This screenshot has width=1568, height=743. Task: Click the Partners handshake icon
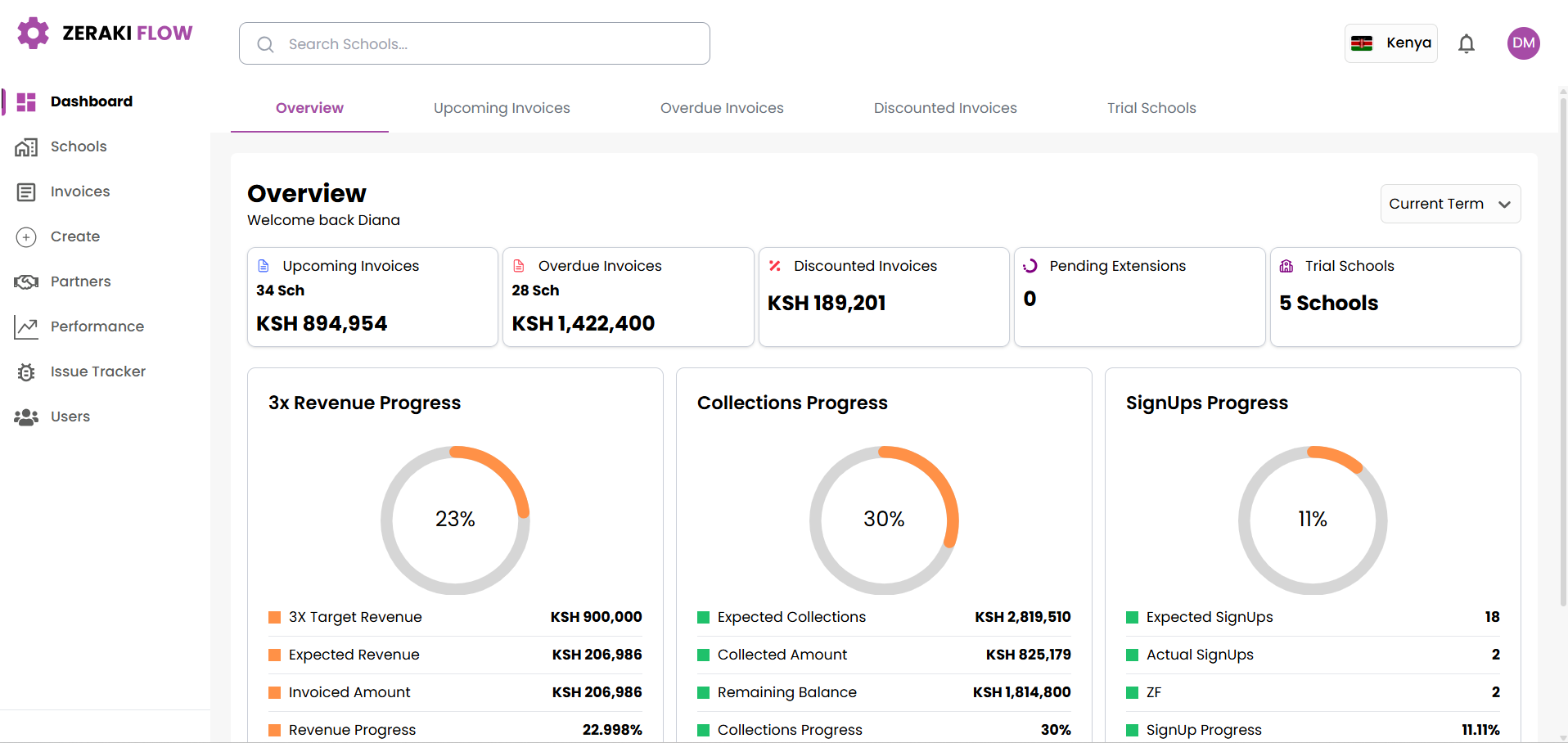point(26,282)
